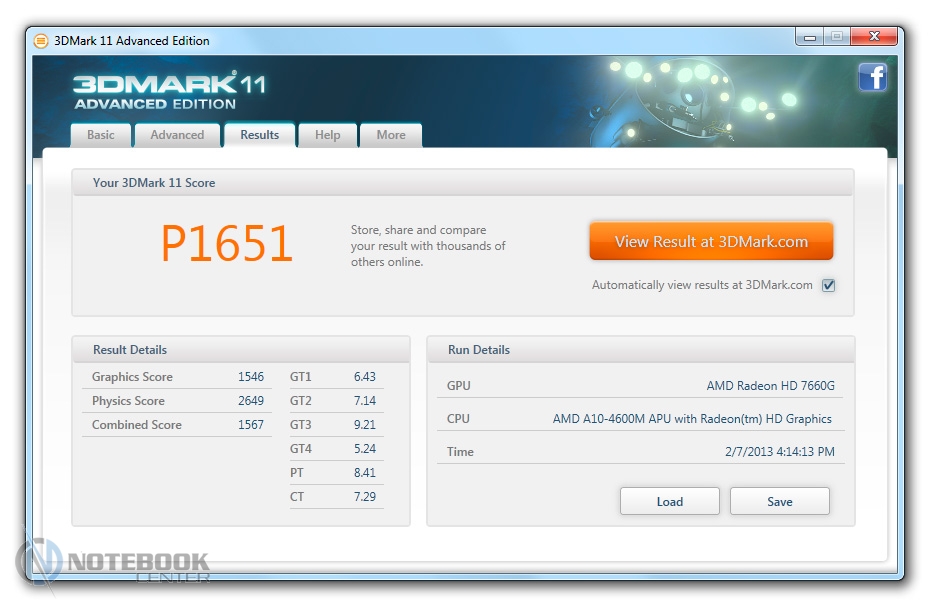Minimize the 3DMark 11 window

[x=809, y=37]
